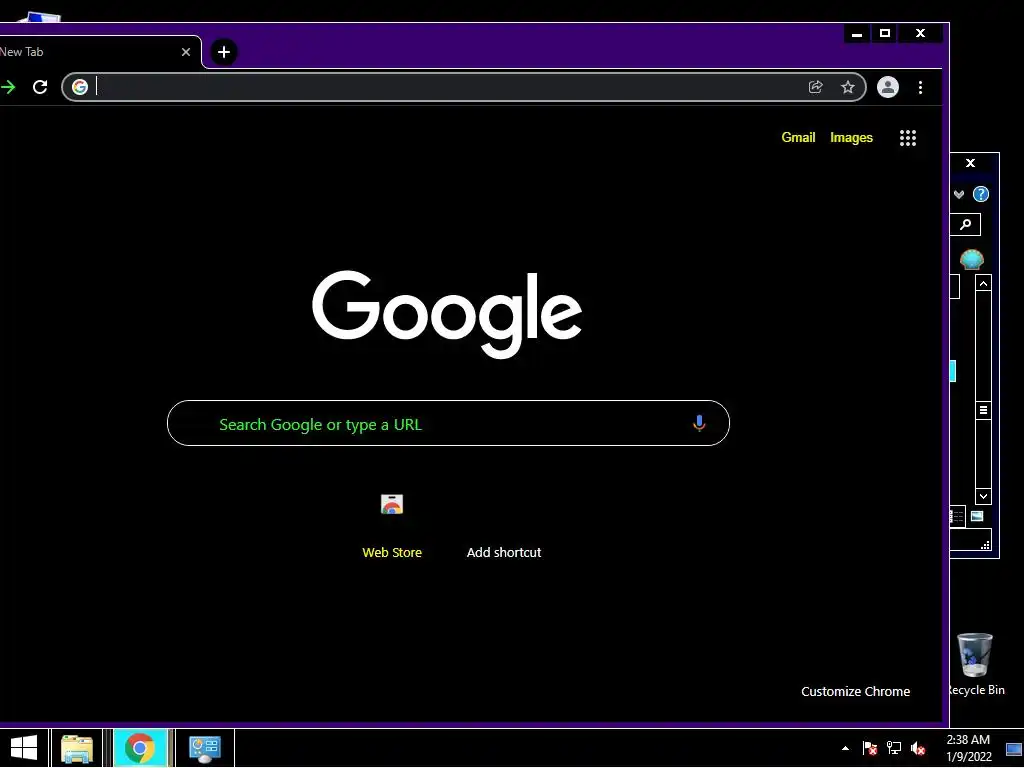Screen dimensions: 1024x768
Task: Click the Search Google or type a URL box
Action: (448, 423)
